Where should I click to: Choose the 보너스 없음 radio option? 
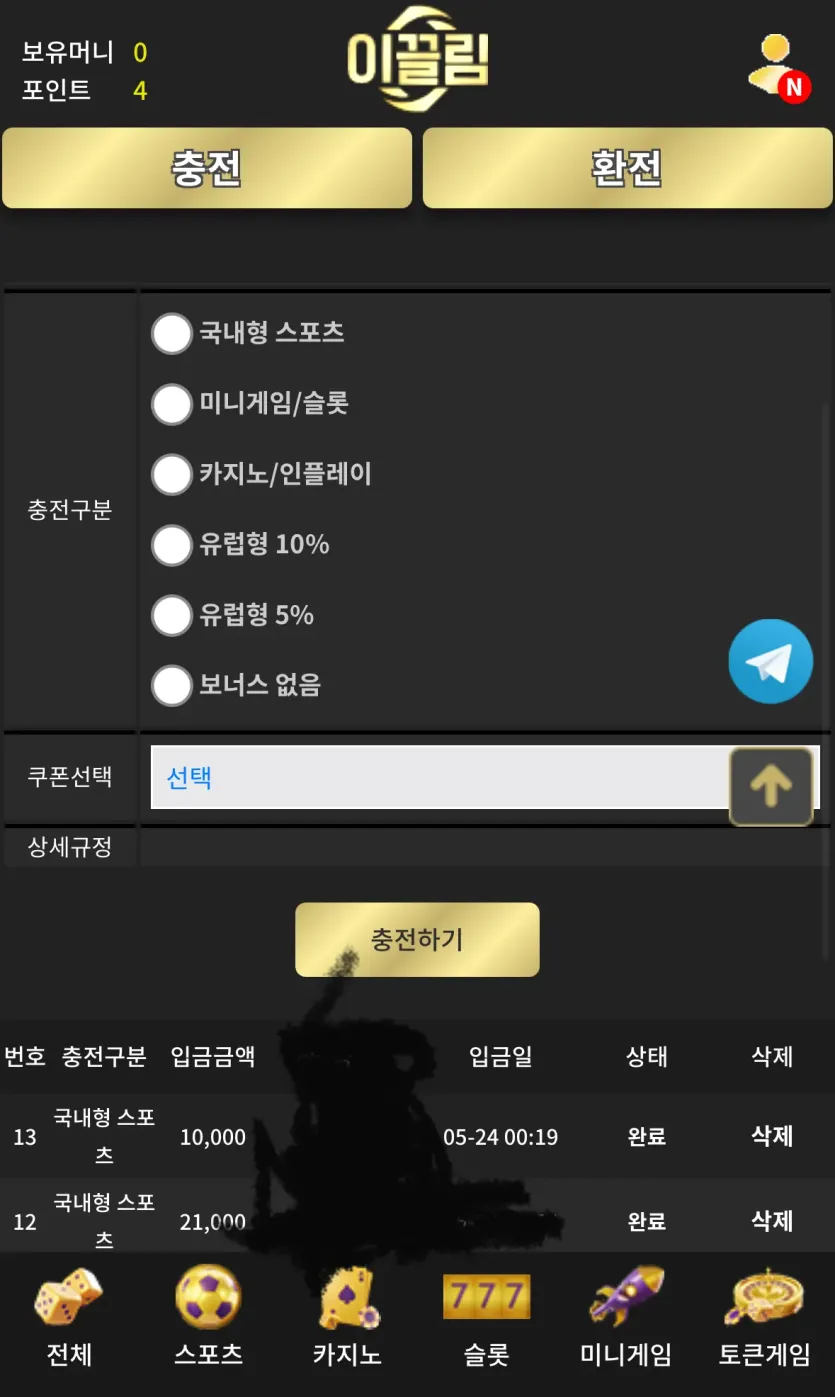click(171, 686)
